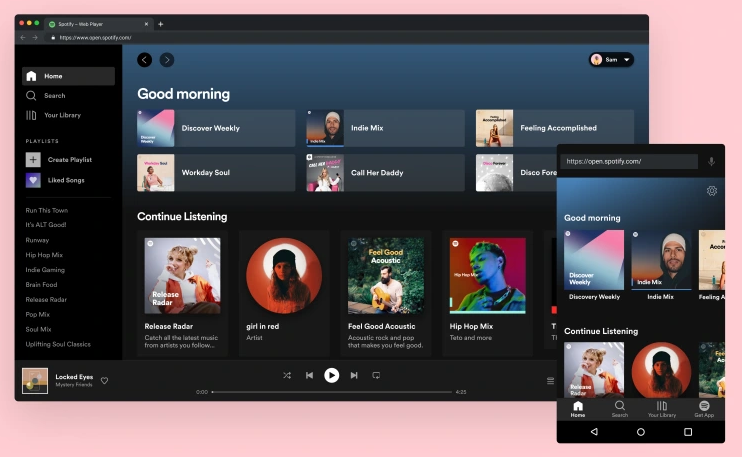Select Indie Gaming playlist

point(45,270)
